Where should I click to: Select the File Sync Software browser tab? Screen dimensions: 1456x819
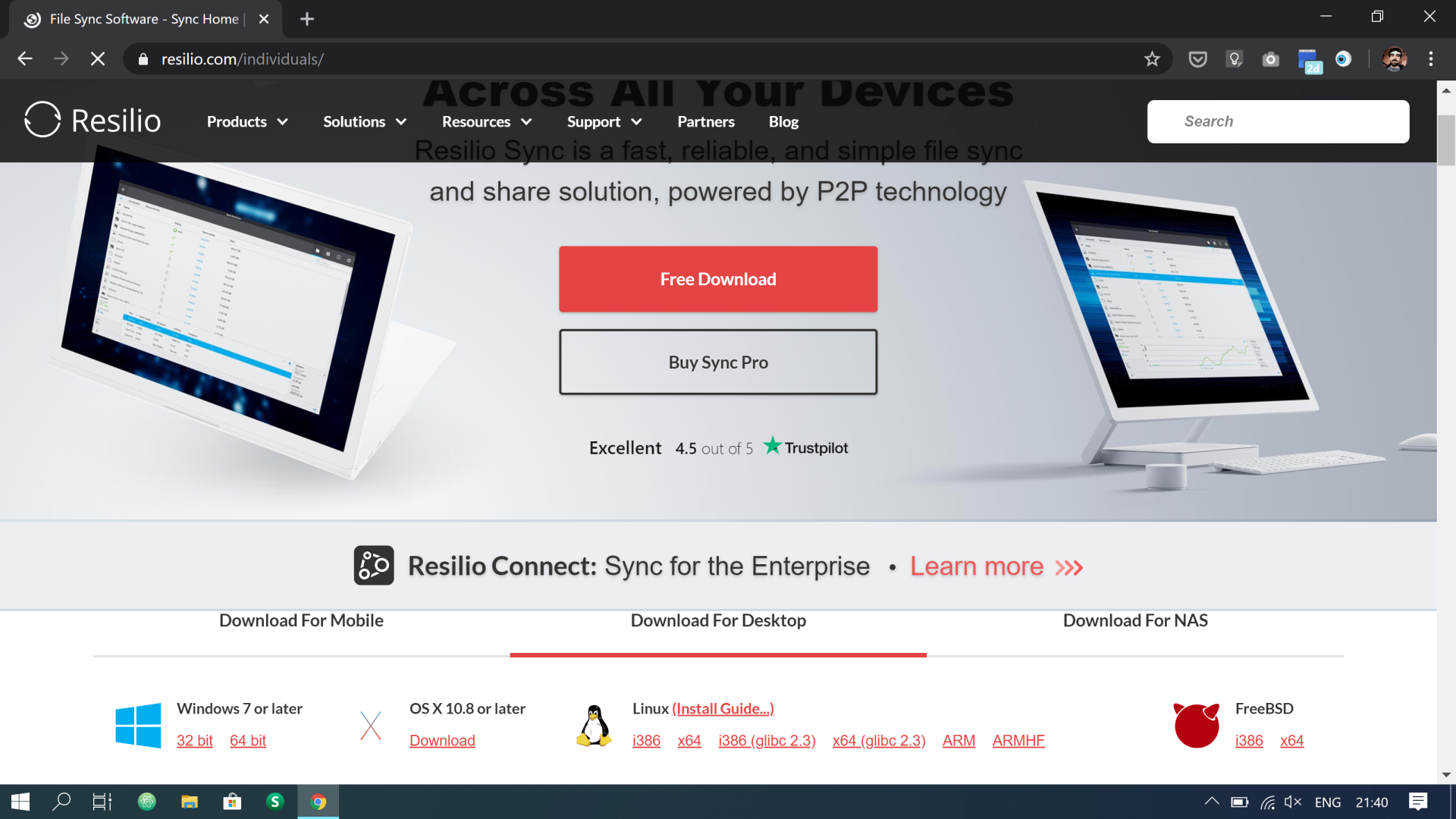click(x=144, y=19)
